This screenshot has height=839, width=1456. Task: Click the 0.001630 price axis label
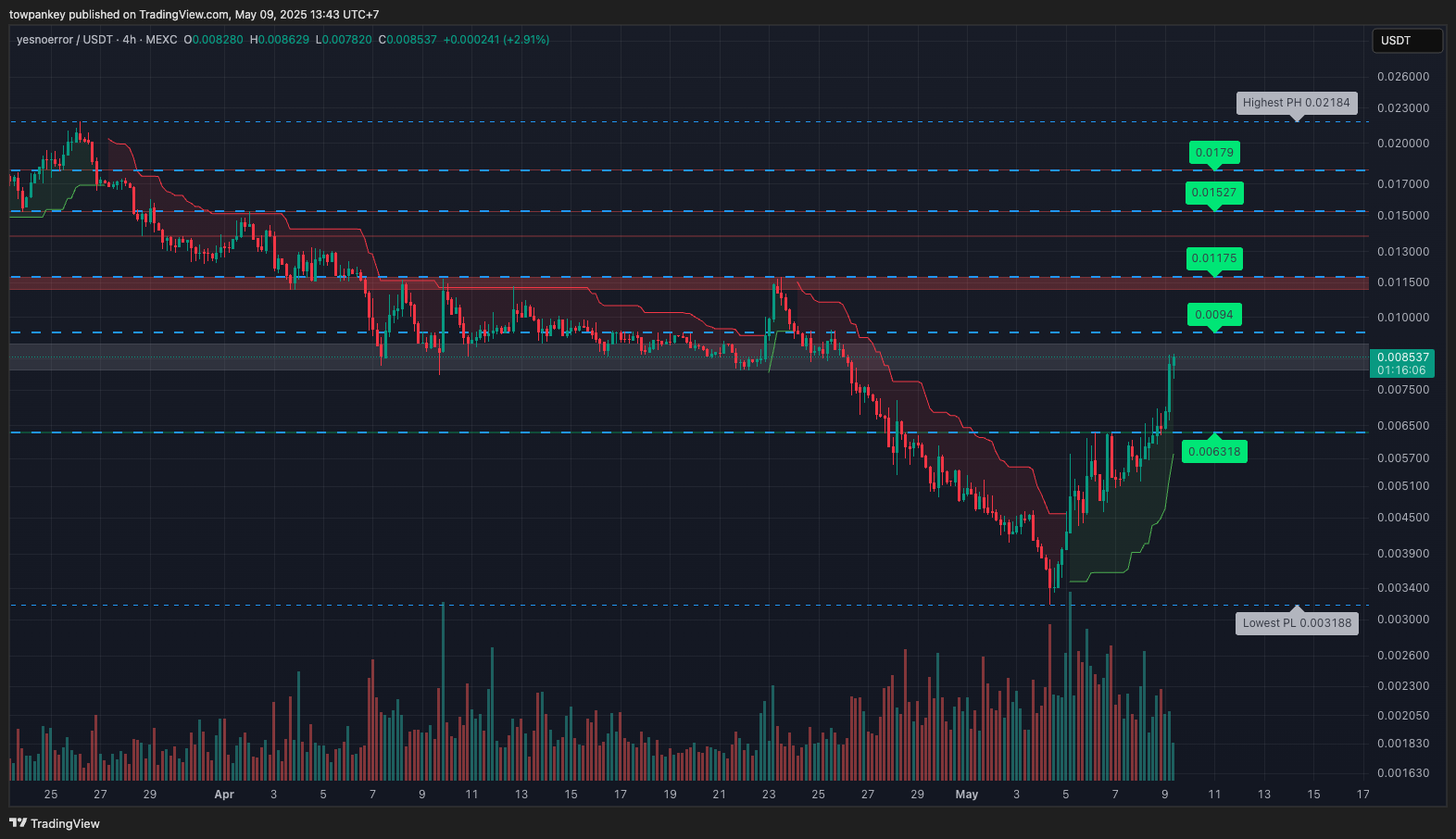coord(1402,773)
